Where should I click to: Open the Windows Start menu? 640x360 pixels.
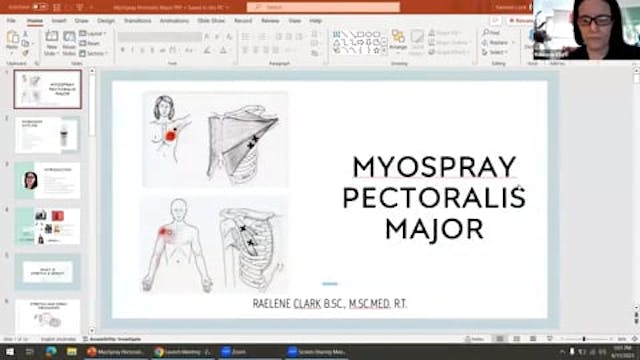10,351
